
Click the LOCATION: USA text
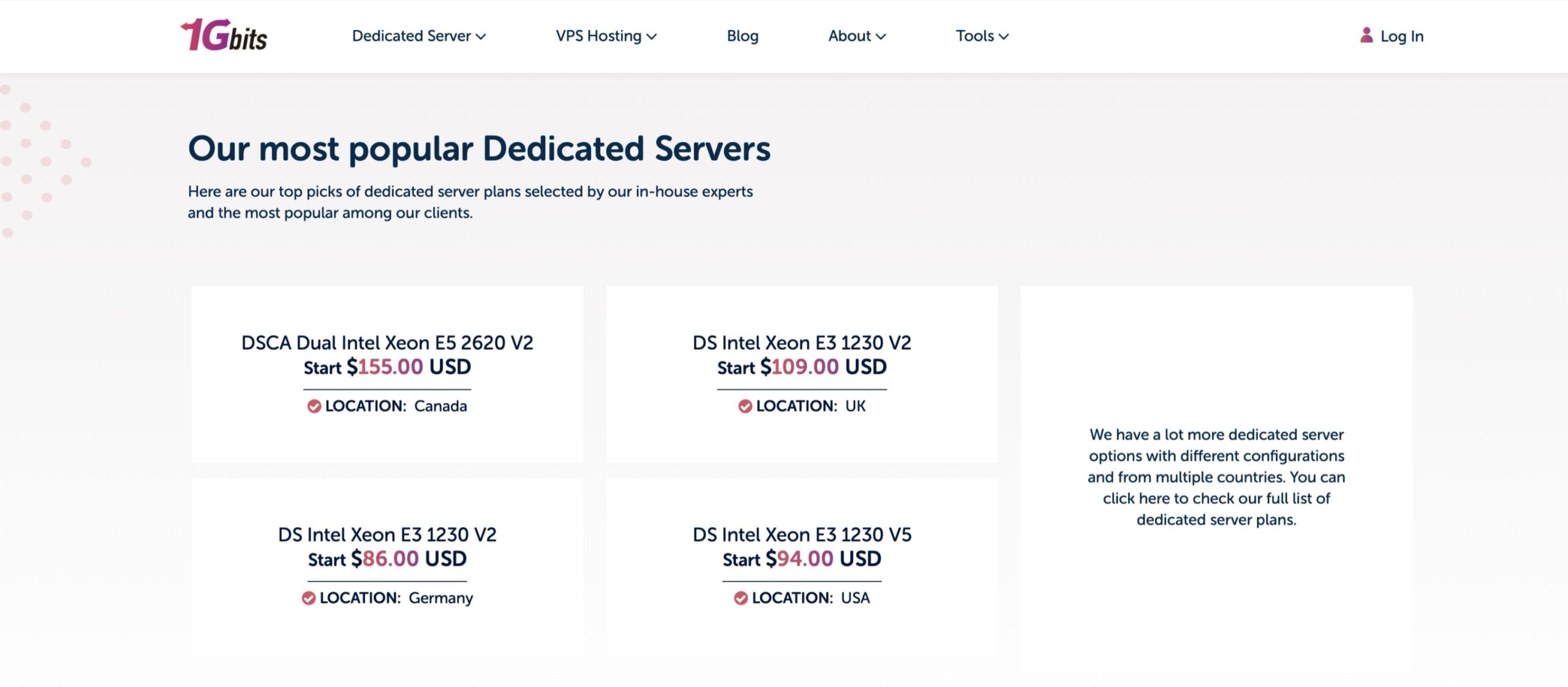pos(811,598)
